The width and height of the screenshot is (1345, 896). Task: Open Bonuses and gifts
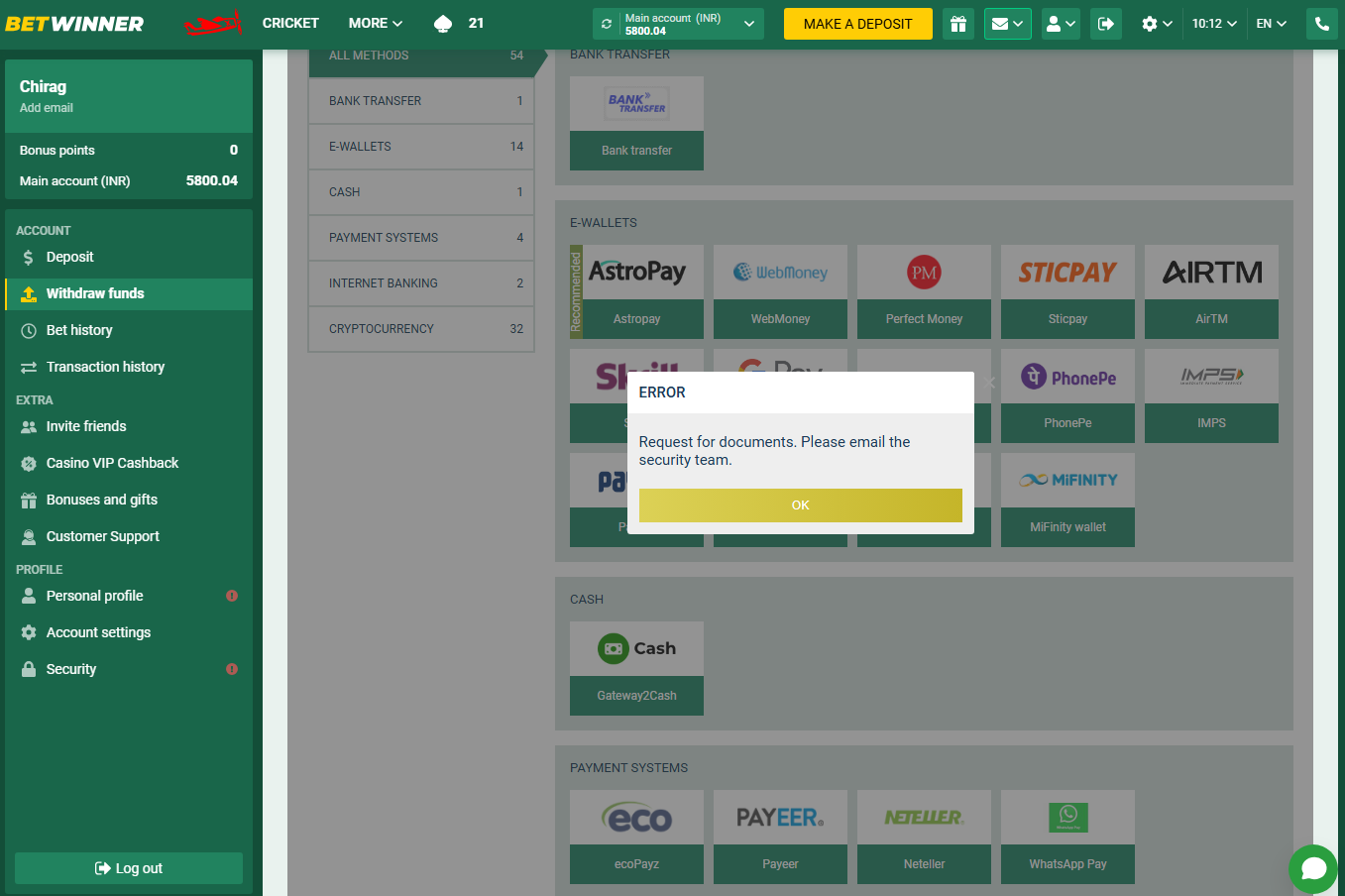(129, 500)
